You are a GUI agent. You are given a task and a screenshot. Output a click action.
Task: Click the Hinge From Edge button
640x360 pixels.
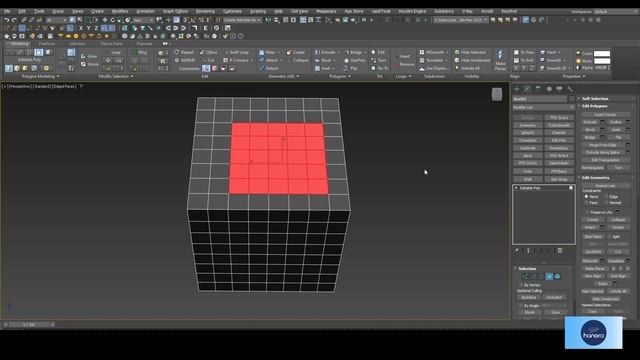coord(604,145)
